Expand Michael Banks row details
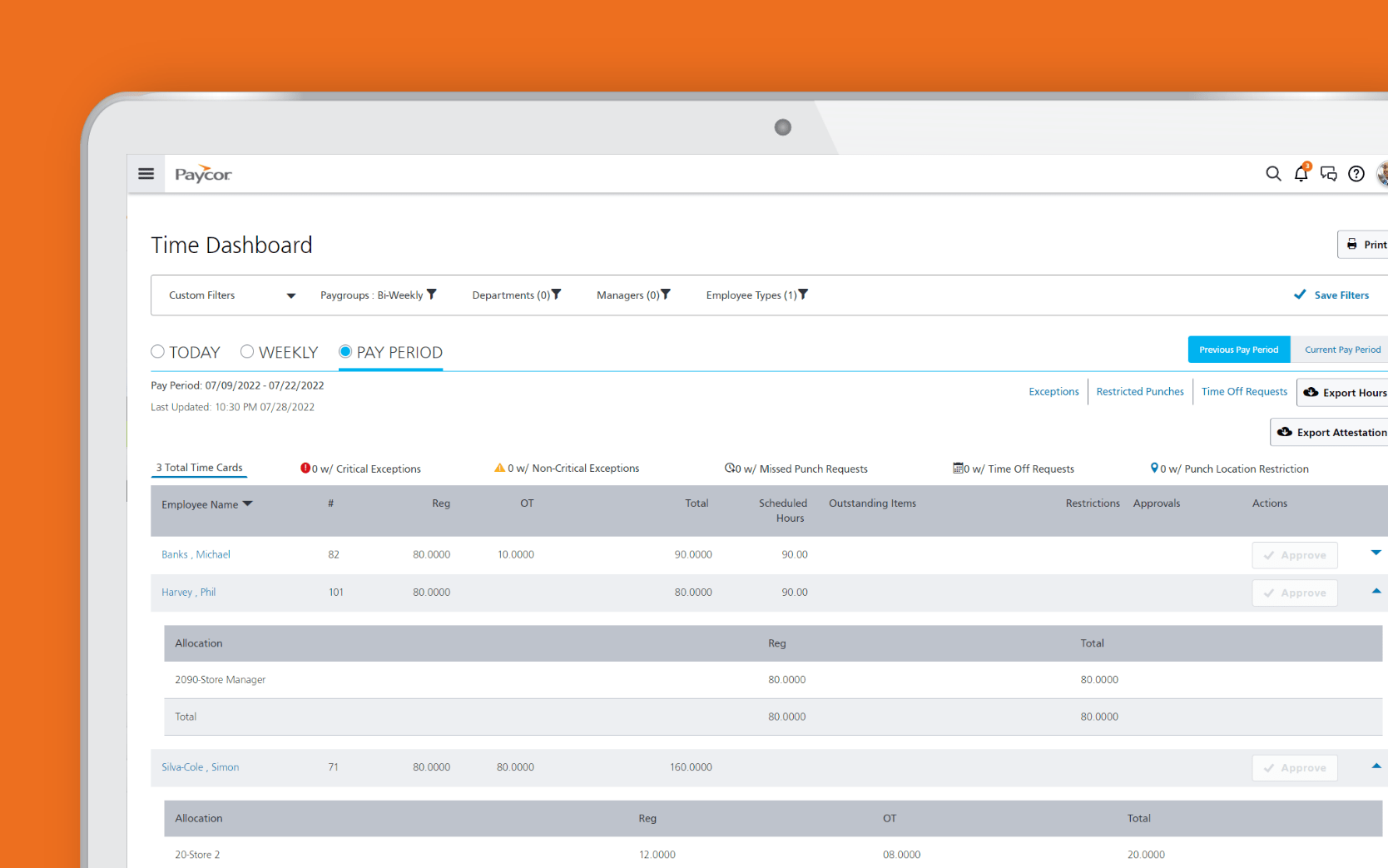 (1376, 553)
